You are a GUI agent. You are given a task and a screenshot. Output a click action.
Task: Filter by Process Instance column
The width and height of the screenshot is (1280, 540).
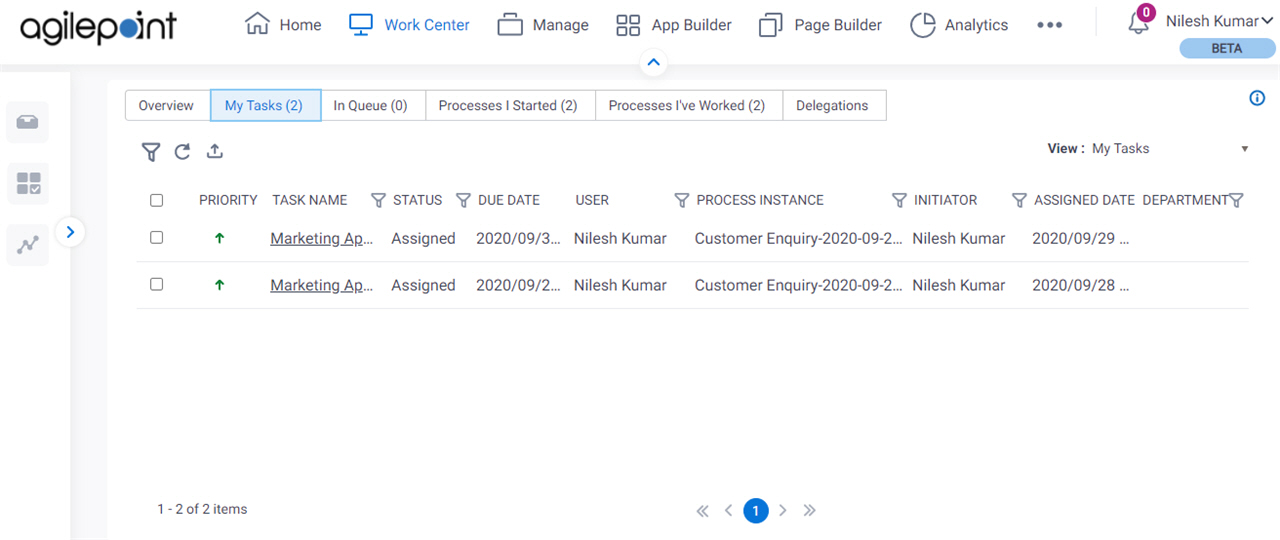(x=899, y=200)
